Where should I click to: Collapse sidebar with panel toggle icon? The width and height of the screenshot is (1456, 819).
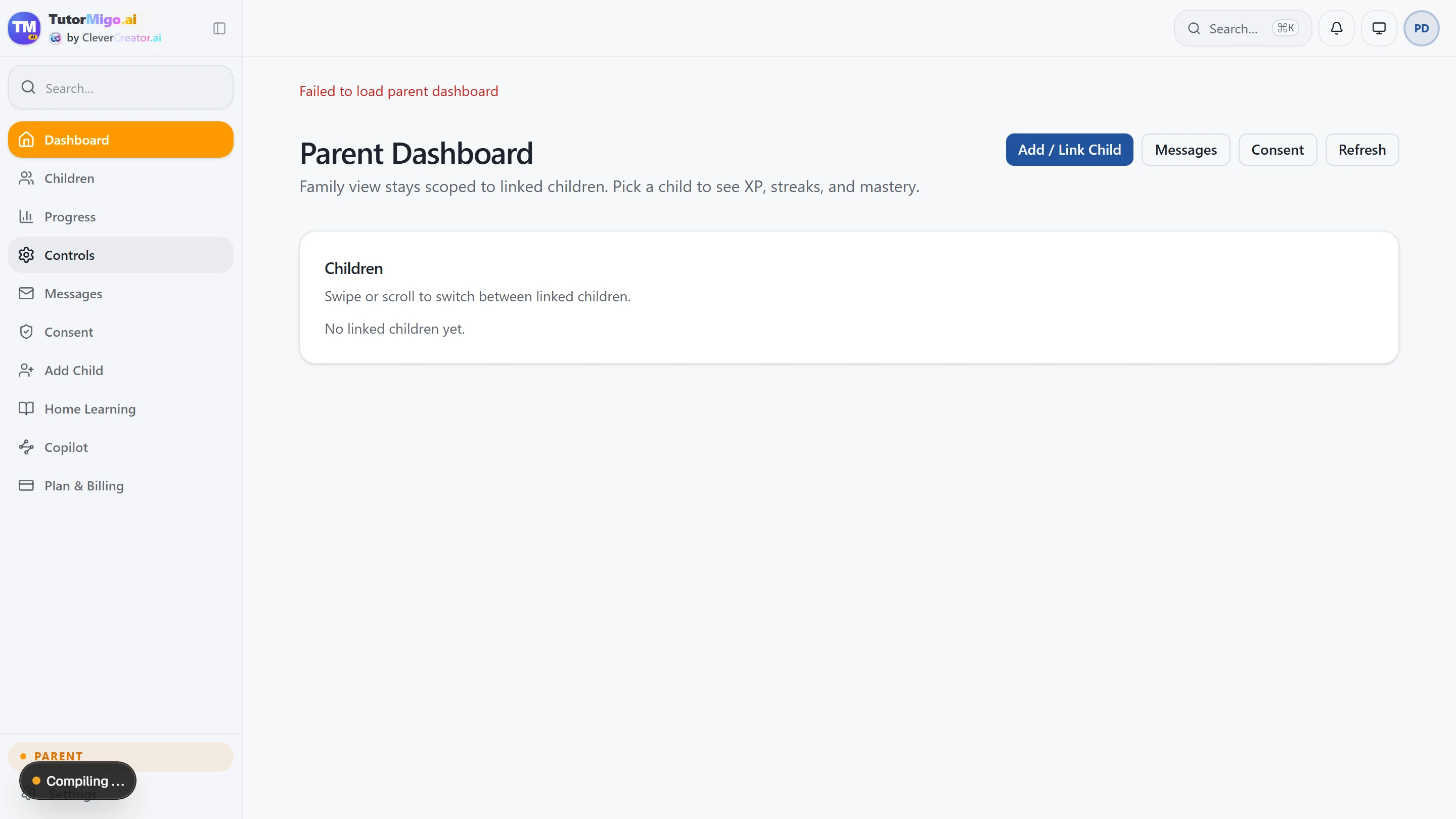[219, 28]
